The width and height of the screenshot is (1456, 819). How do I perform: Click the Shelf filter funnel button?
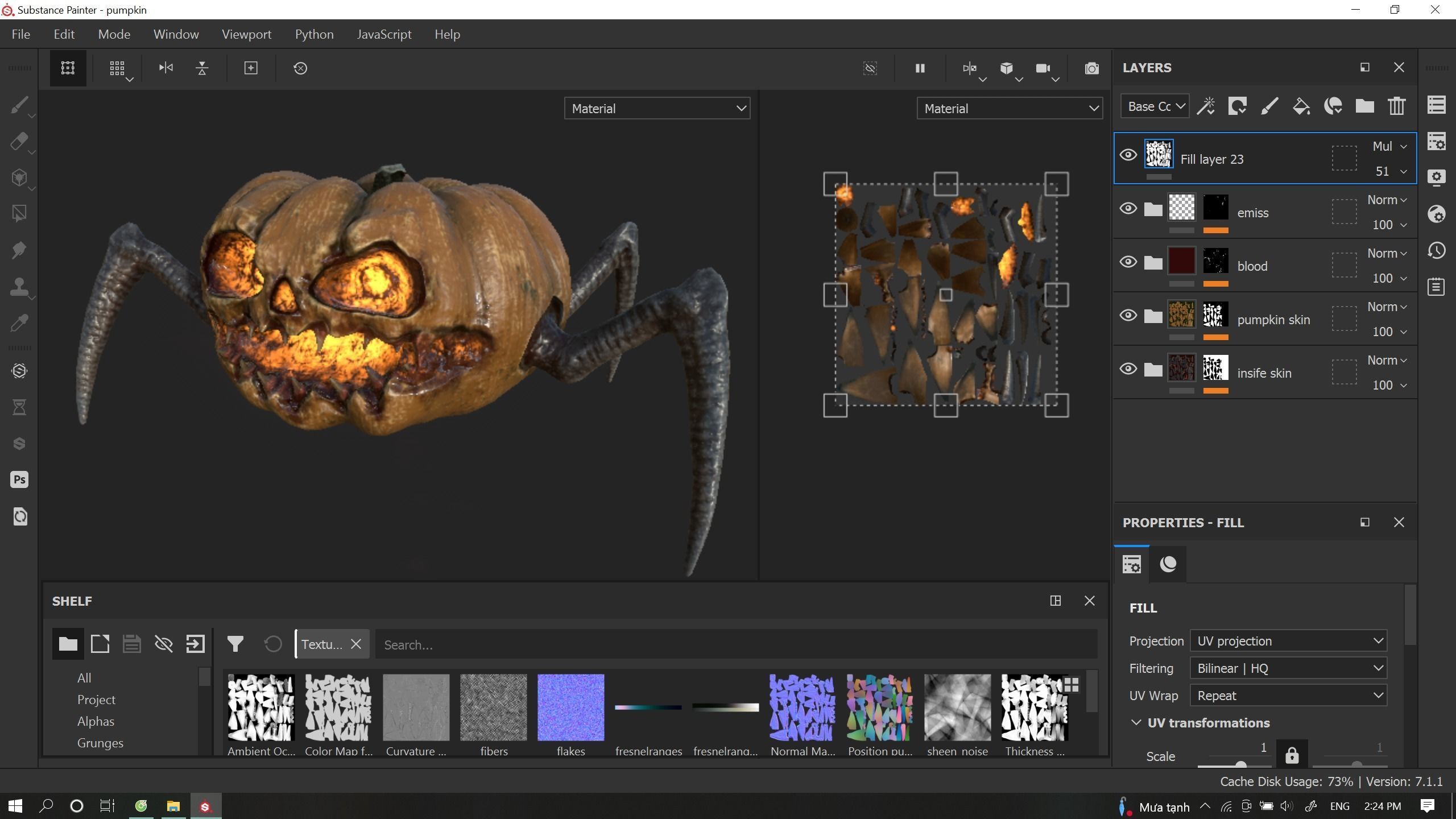click(x=235, y=644)
